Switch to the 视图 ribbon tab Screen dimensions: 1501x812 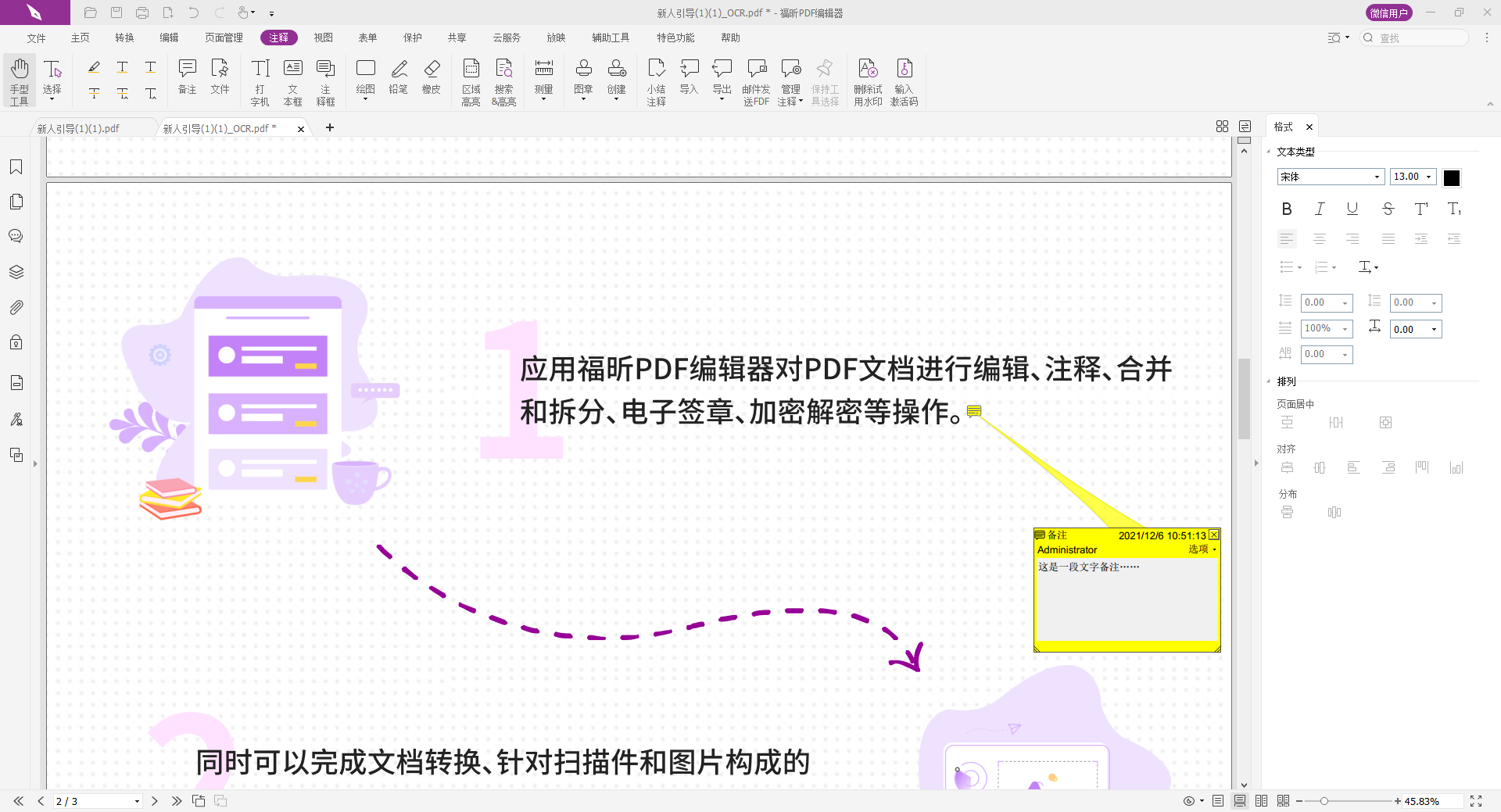click(323, 37)
